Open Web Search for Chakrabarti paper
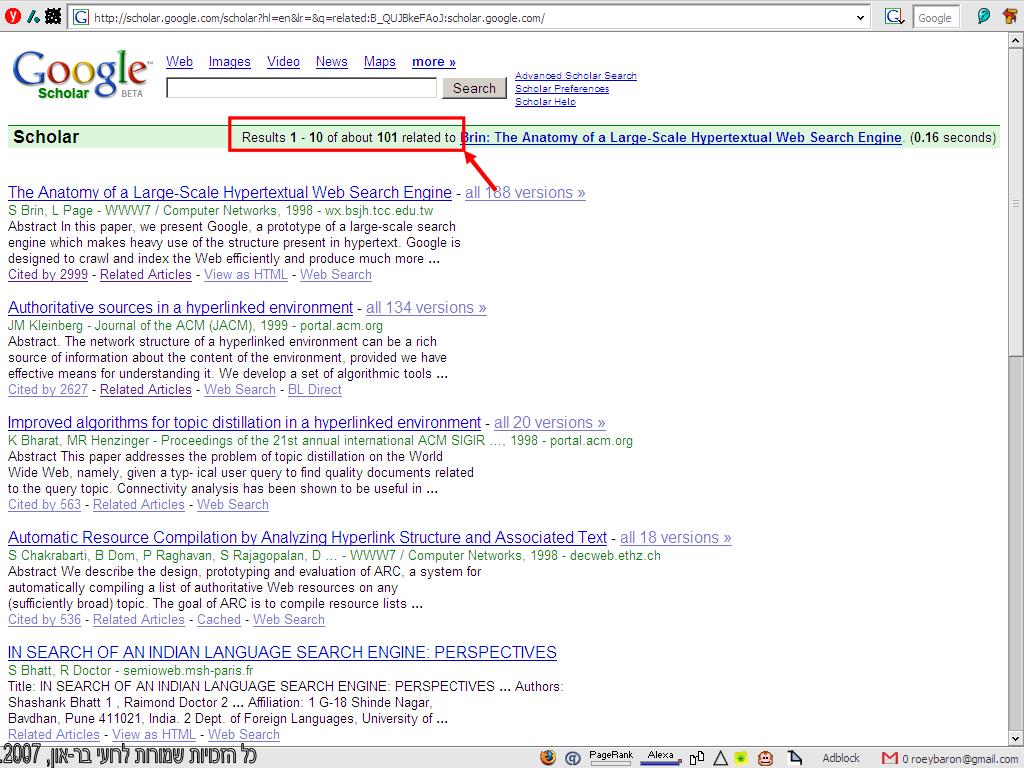 click(x=289, y=620)
